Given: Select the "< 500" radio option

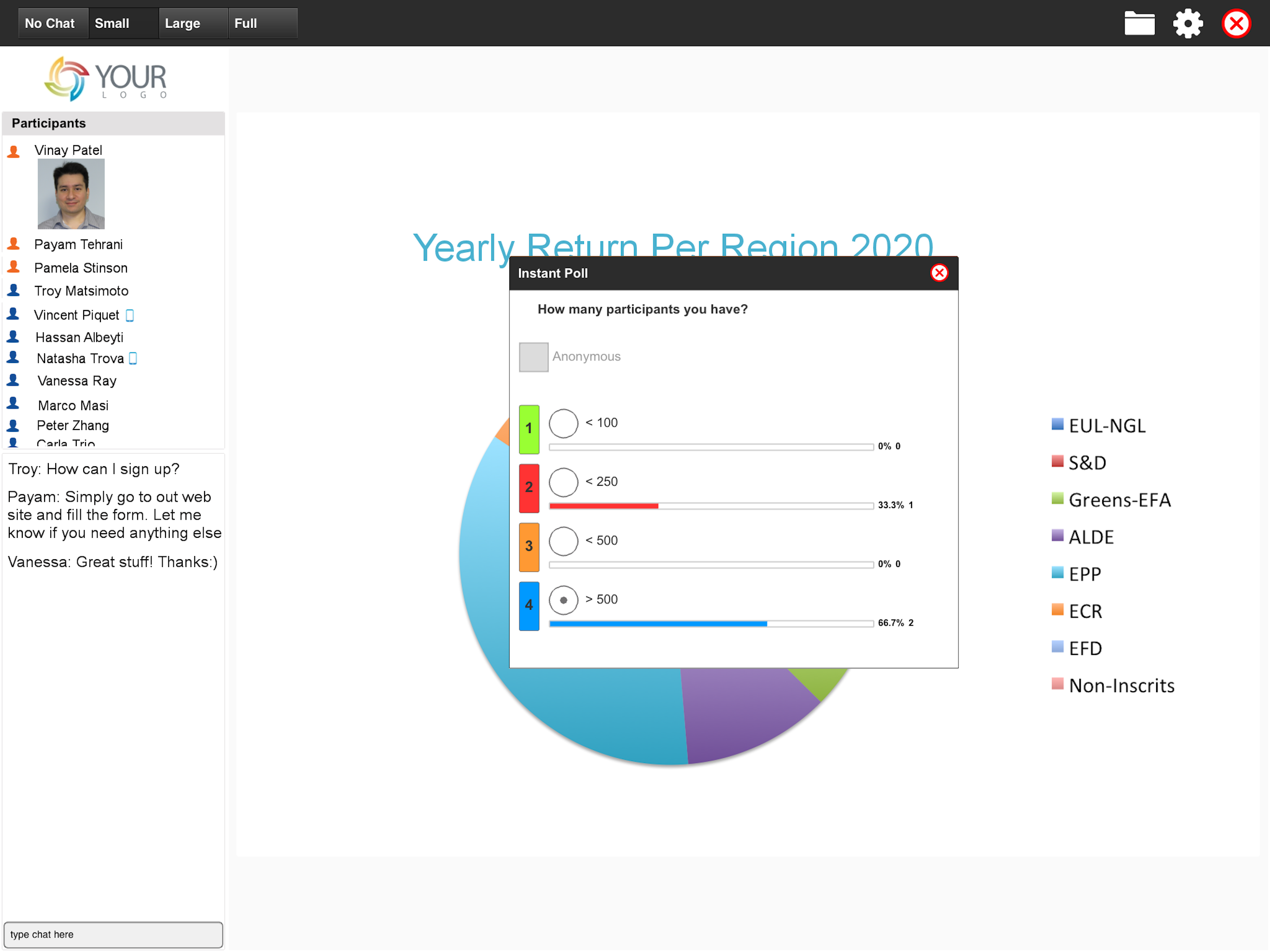Looking at the screenshot, I should [x=563, y=541].
